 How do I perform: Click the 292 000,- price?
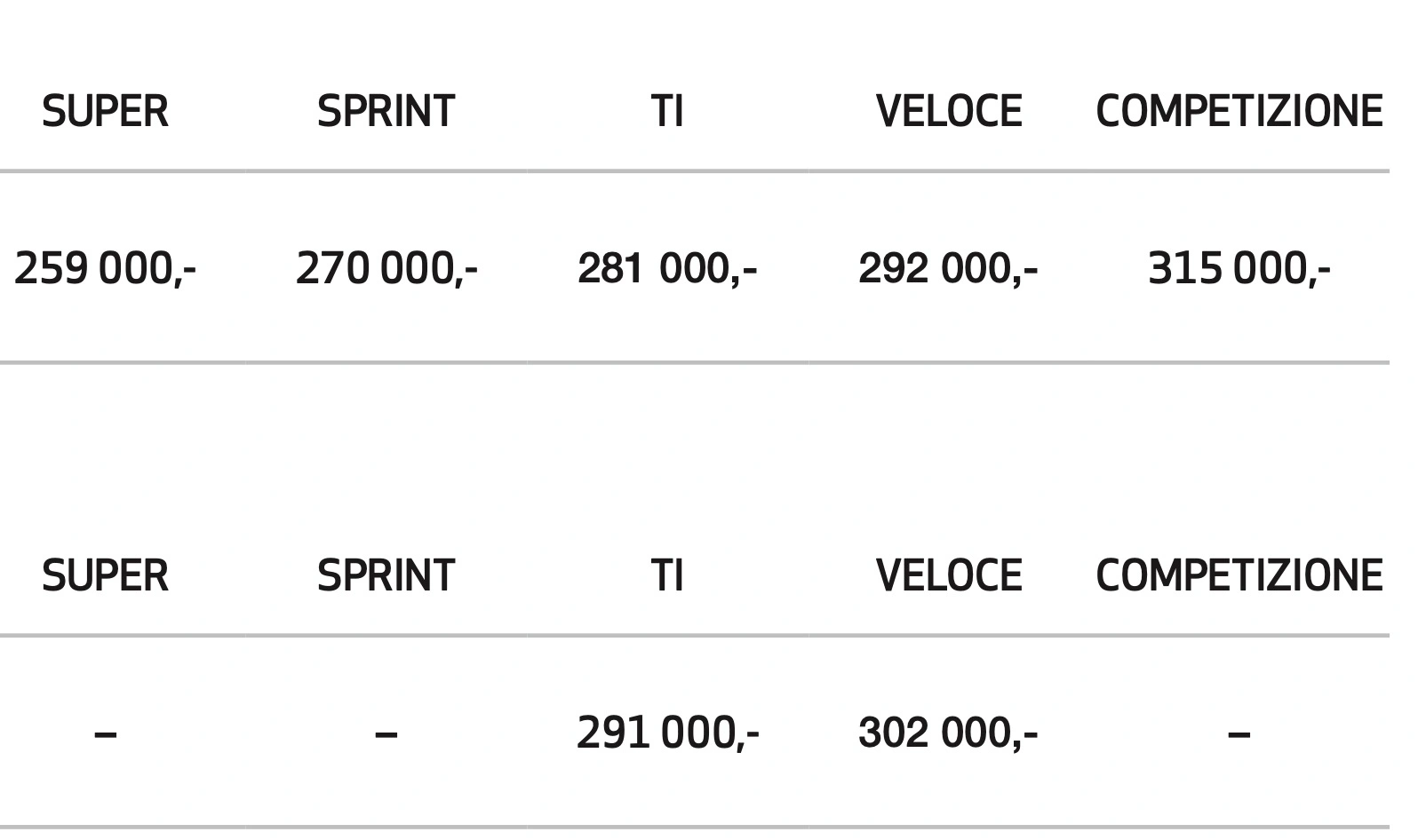(948, 268)
